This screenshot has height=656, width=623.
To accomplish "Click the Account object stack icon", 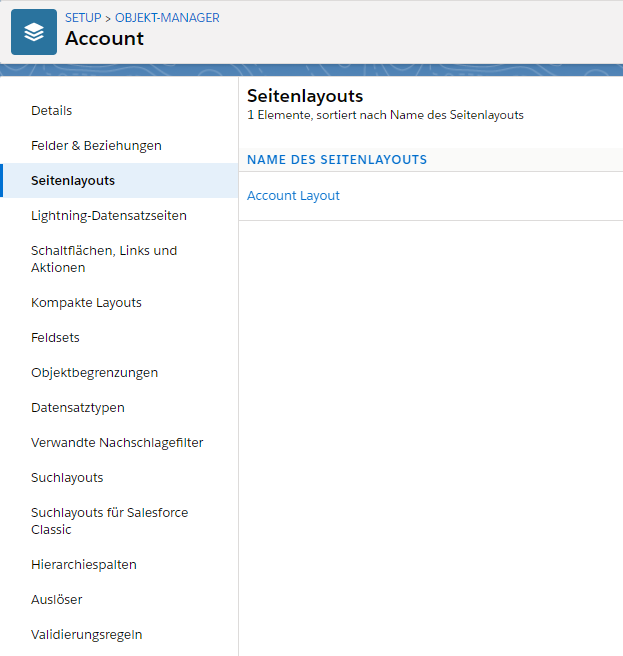I will [34, 32].
